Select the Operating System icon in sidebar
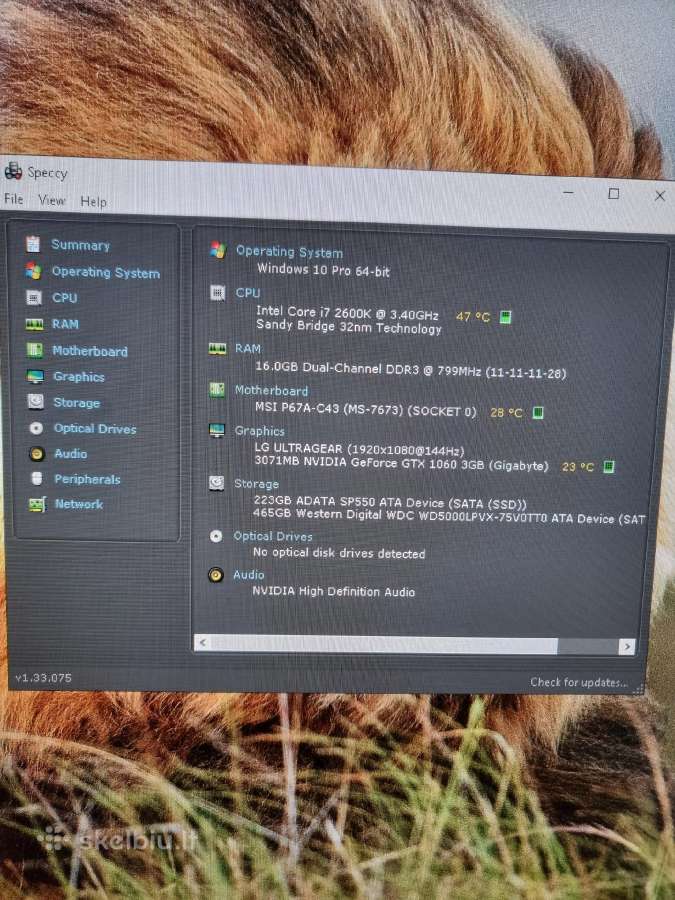675x900 pixels. coord(33,271)
